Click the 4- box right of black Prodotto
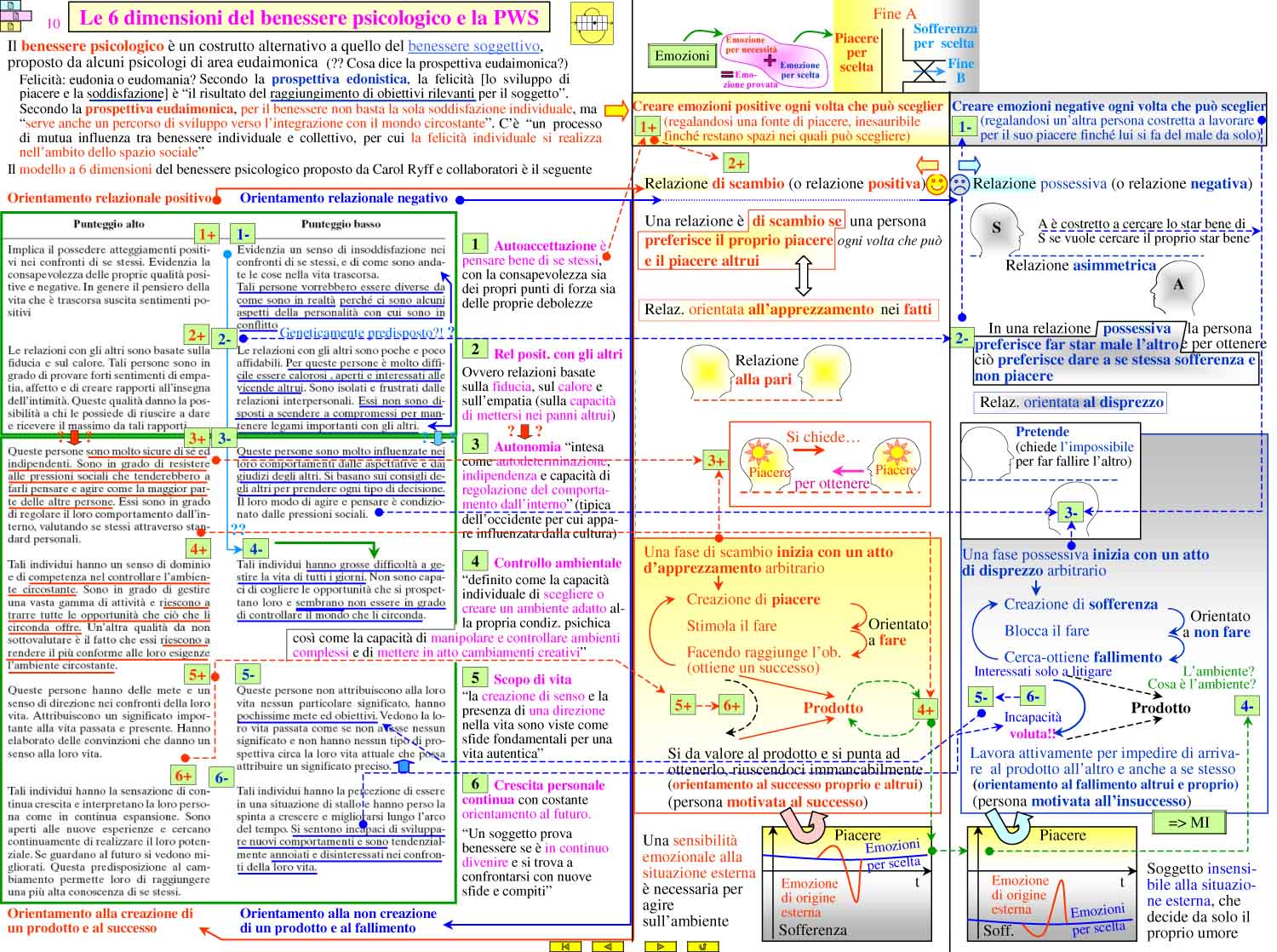The image size is (1277, 952). pyautogui.click(x=1246, y=705)
